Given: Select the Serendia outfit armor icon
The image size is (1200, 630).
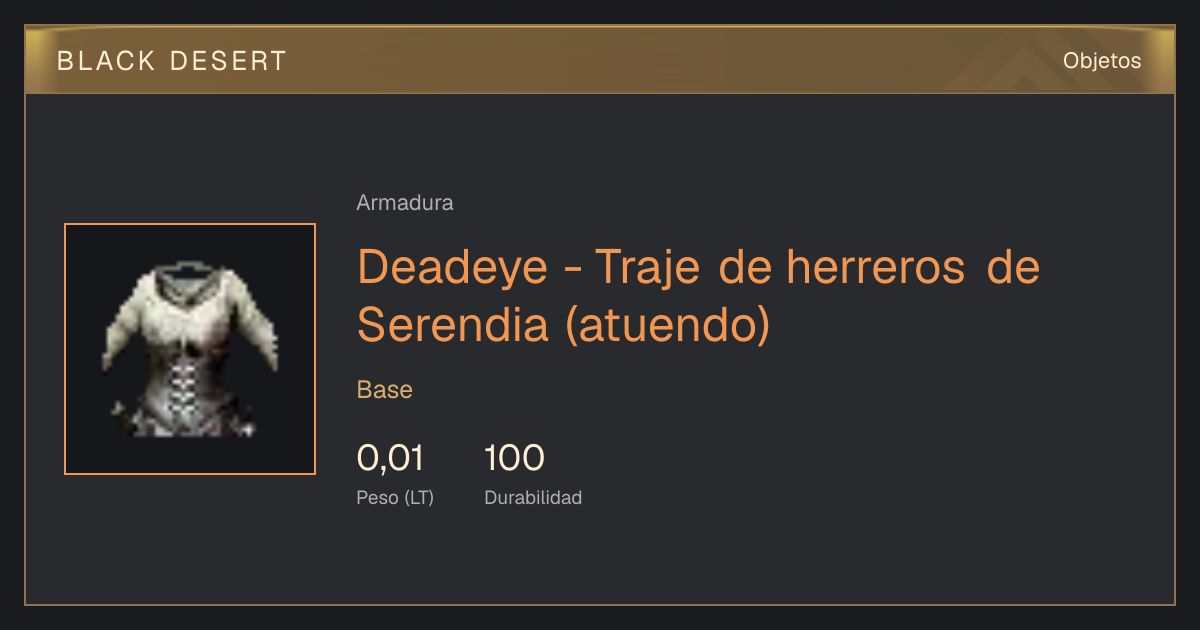Looking at the screenshot, I should (x=190, y=349).
